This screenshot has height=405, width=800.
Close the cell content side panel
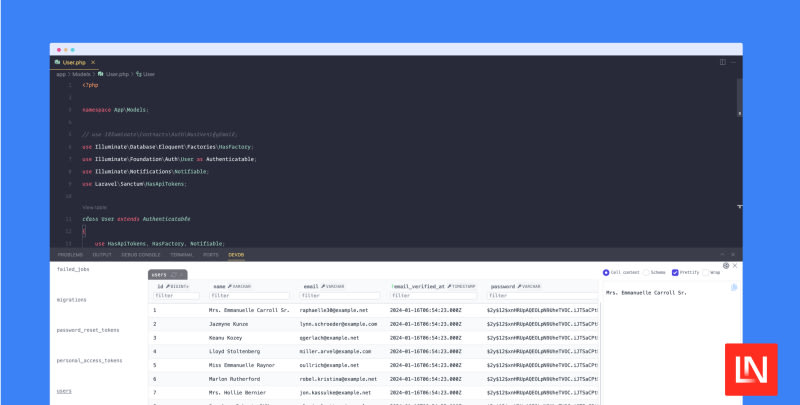pyautogui.click(x=736, y=266)
